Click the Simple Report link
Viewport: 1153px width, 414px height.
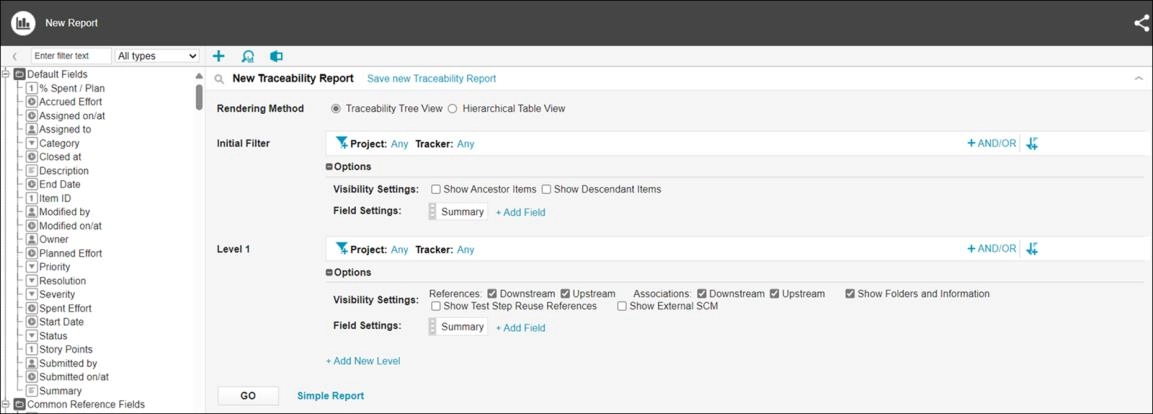(x=330, y=396)
